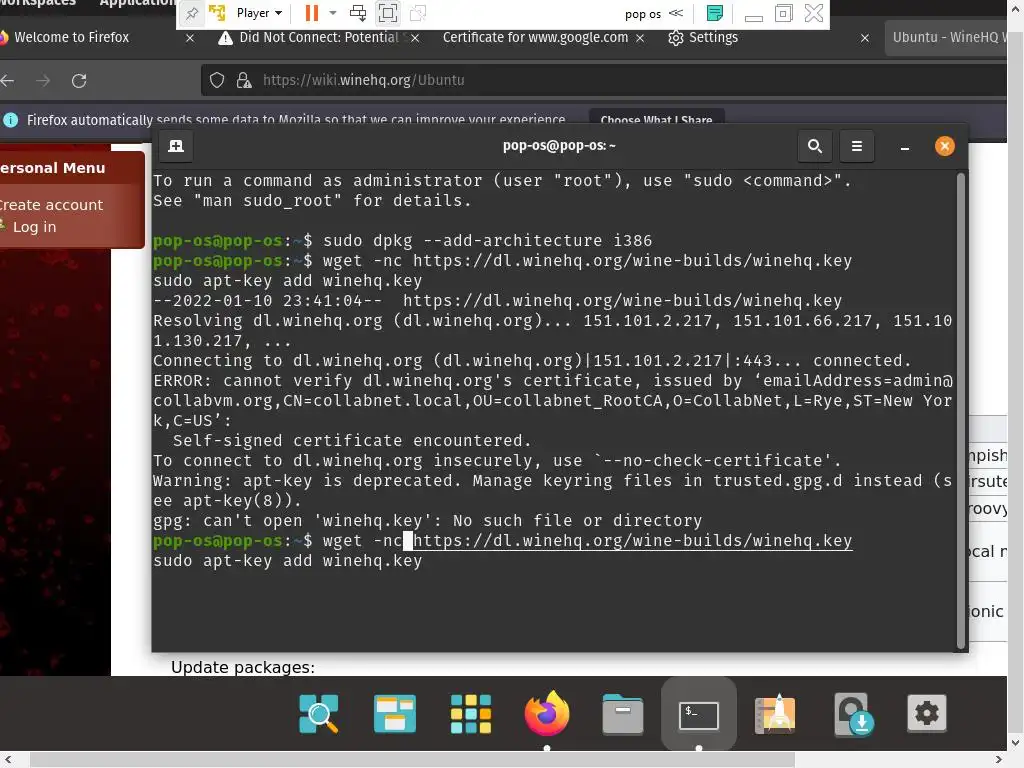Minimize the pop-os terminal window
This screenshot has width=1024, height=768.
point(904,148)
